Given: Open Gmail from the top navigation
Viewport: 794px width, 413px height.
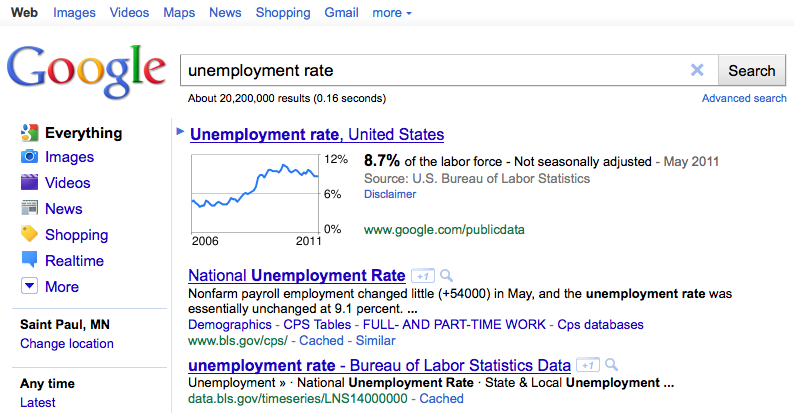Looking at the screenshot, I should point(341,13).
